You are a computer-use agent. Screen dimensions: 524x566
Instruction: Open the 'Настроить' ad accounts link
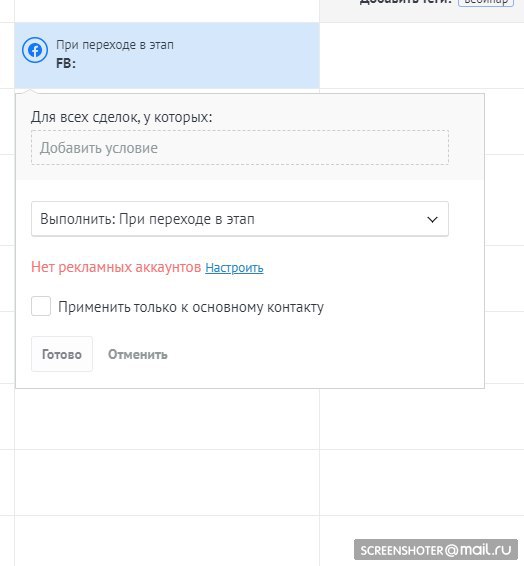pyautogui.click(x=234, y=267)
